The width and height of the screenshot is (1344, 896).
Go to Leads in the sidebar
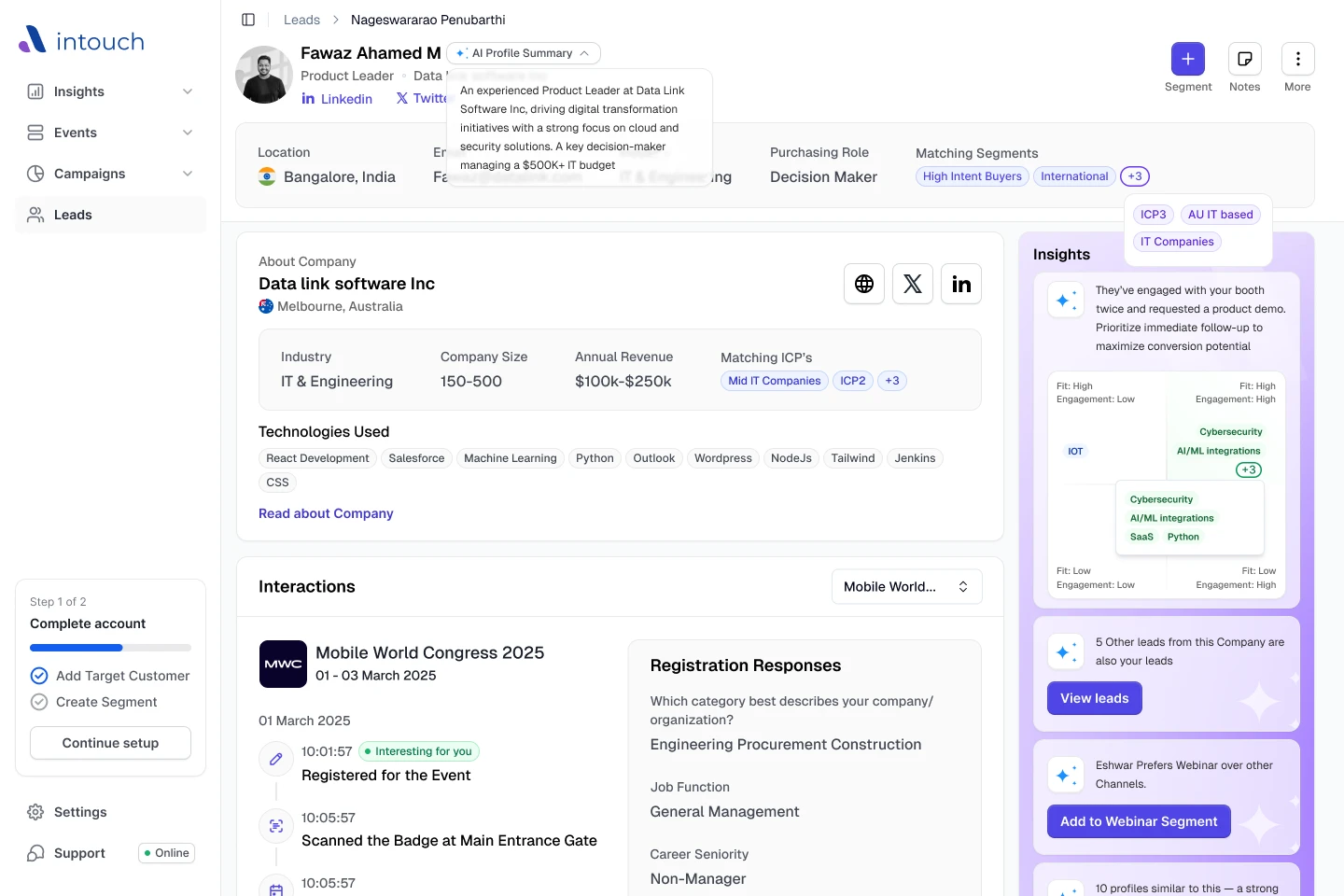point(110,215)
